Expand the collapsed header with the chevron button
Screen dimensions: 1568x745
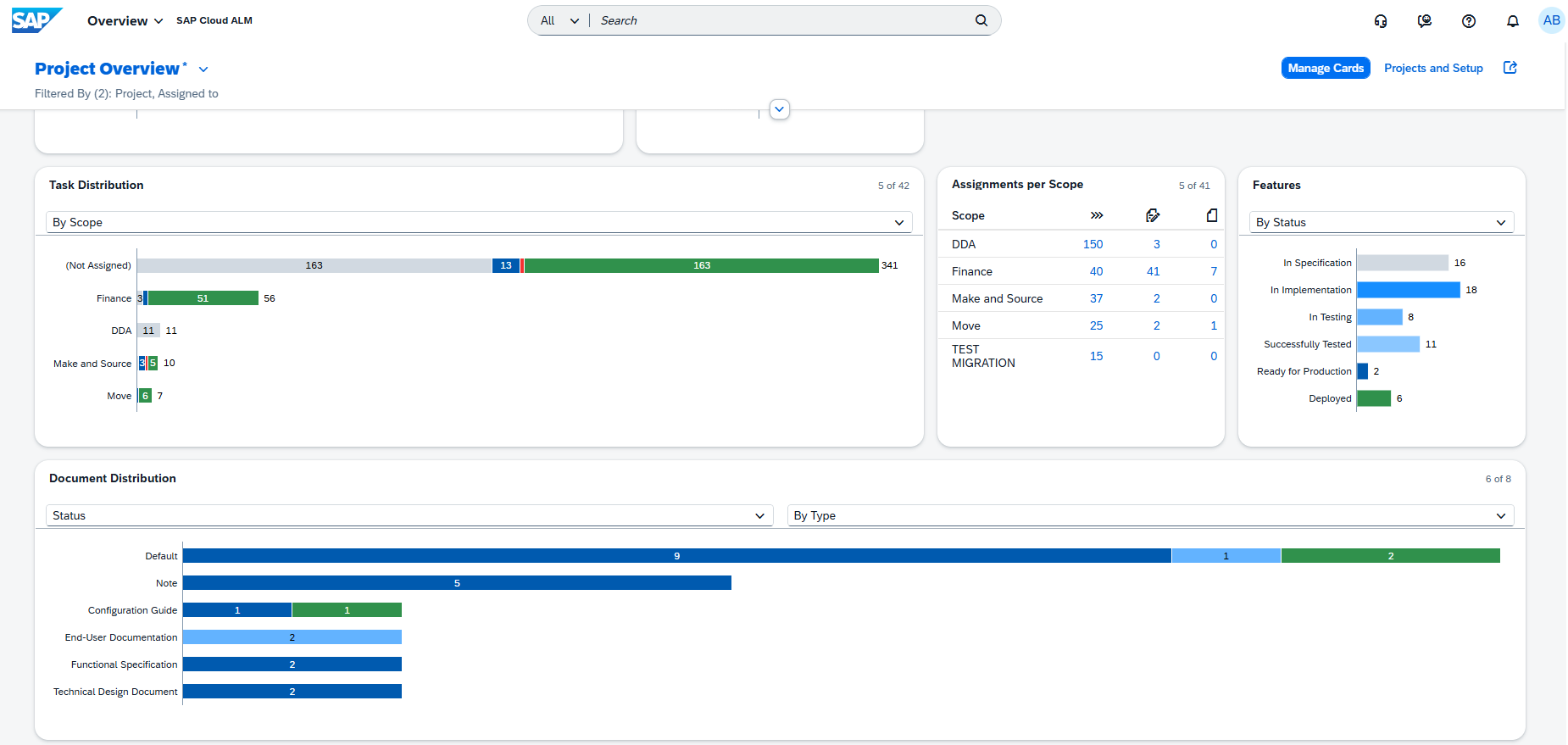779,109
